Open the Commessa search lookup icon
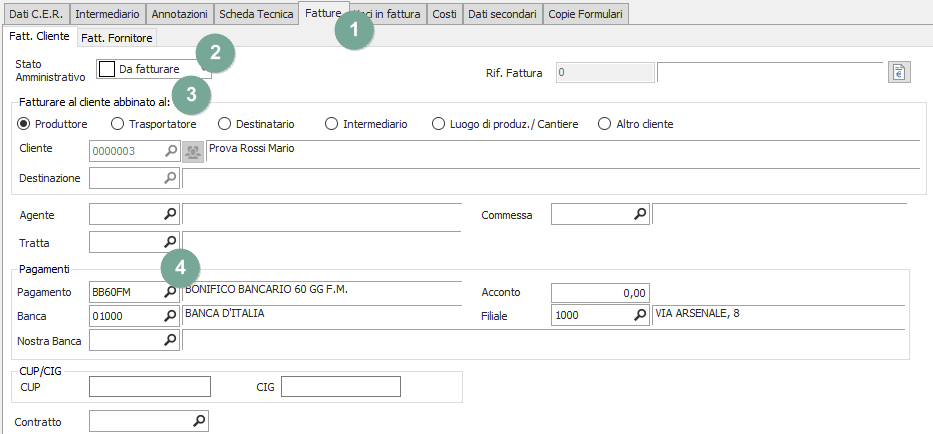Screen dimensions: 933x434 [640, 214]
